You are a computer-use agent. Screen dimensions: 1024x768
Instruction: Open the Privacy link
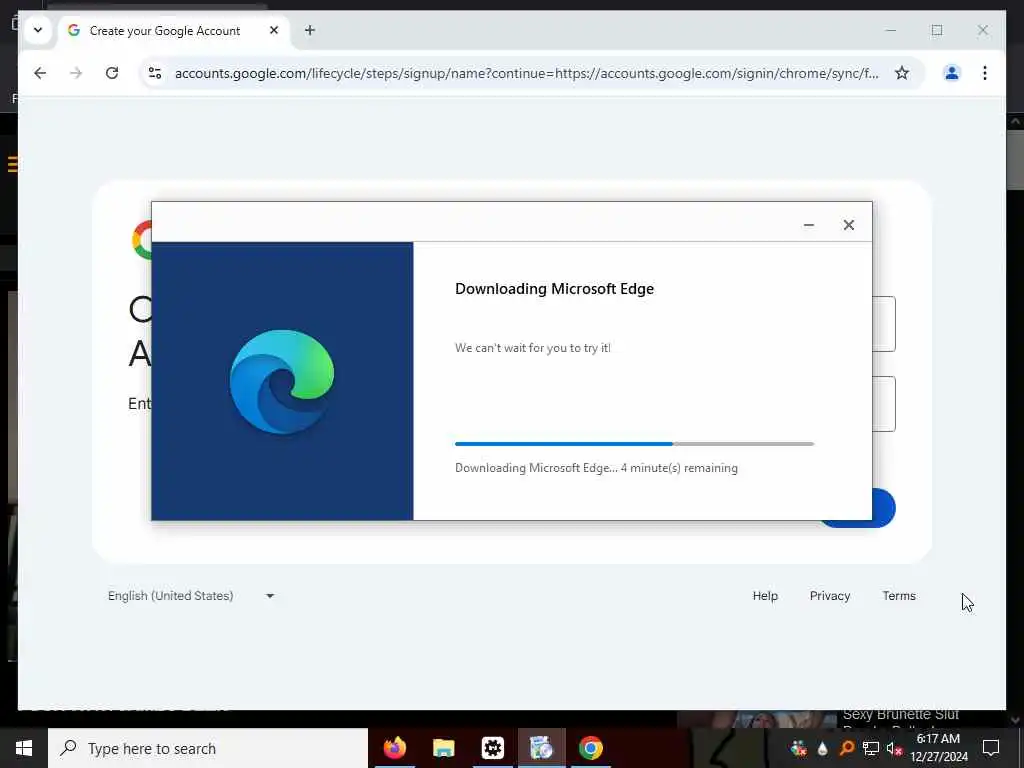pos(829,596)
